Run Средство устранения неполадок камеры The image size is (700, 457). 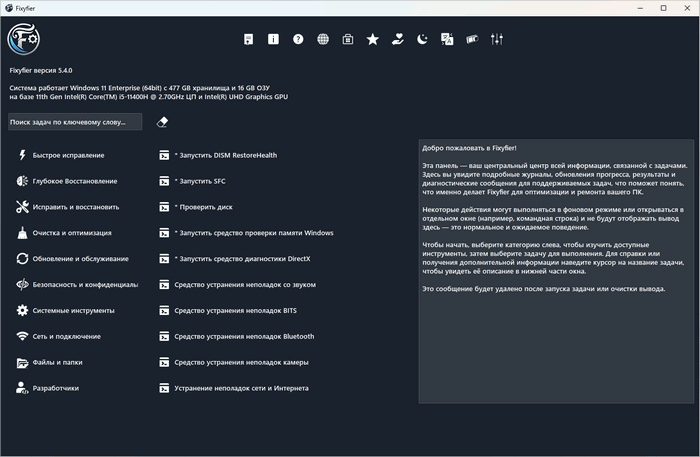[x=242, y=362]
